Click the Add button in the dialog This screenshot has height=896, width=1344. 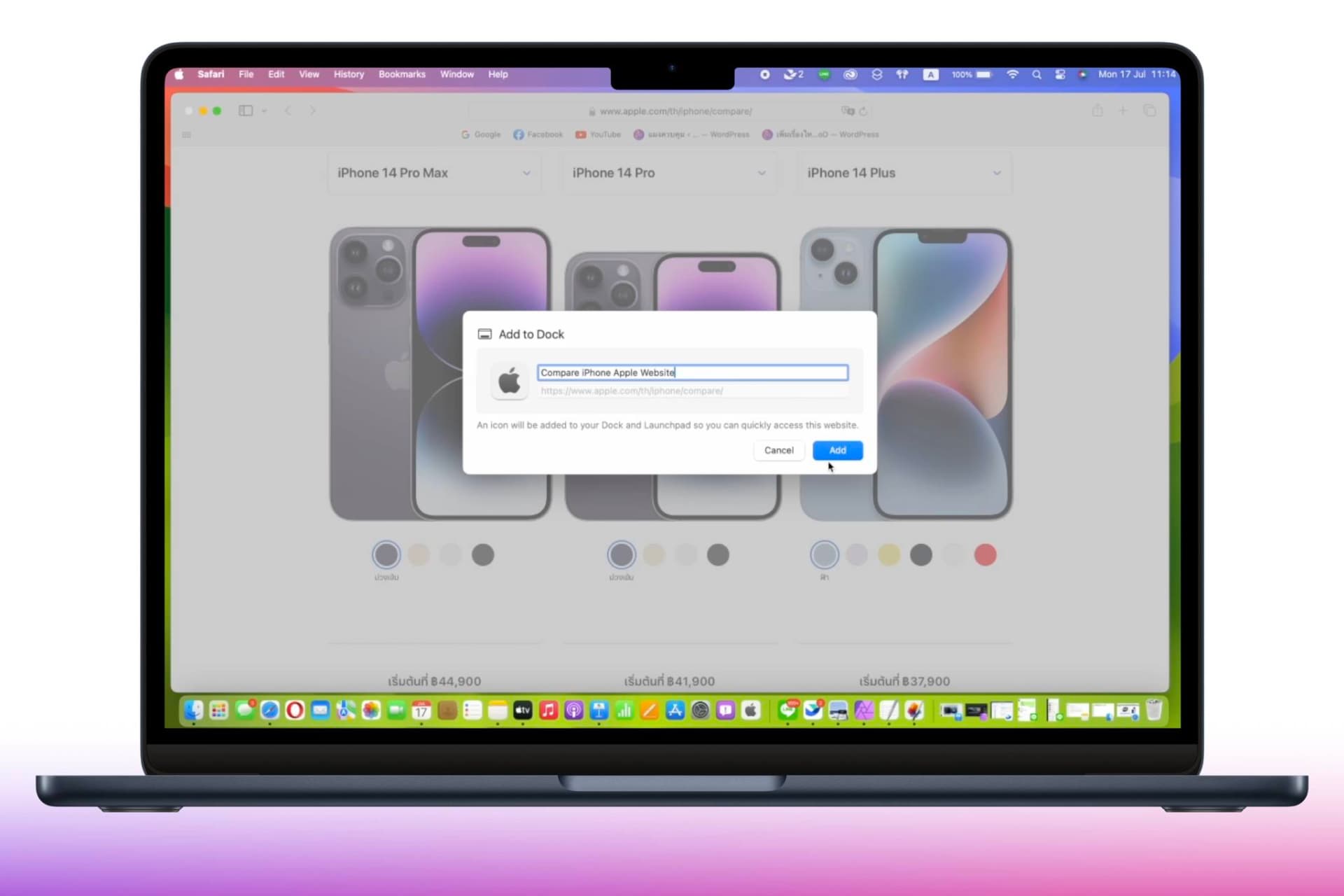point(837,450)
